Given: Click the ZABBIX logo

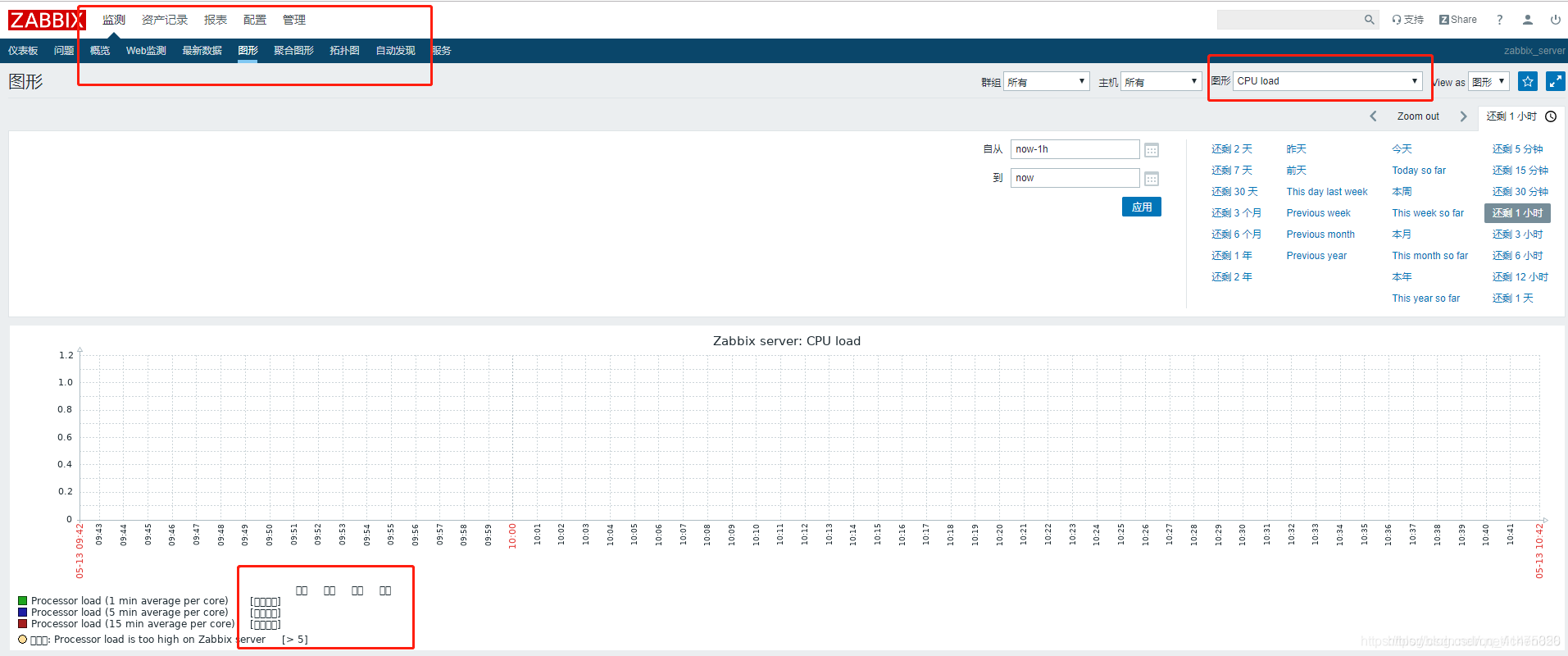Looking at the screenshot, I should click(x=47, y=20).
